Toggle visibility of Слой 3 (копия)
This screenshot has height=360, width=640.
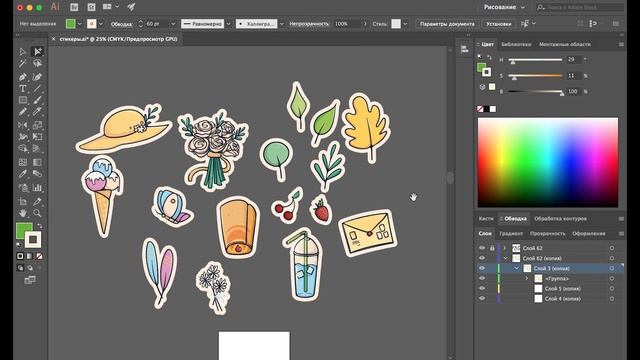tap(482, 268)
